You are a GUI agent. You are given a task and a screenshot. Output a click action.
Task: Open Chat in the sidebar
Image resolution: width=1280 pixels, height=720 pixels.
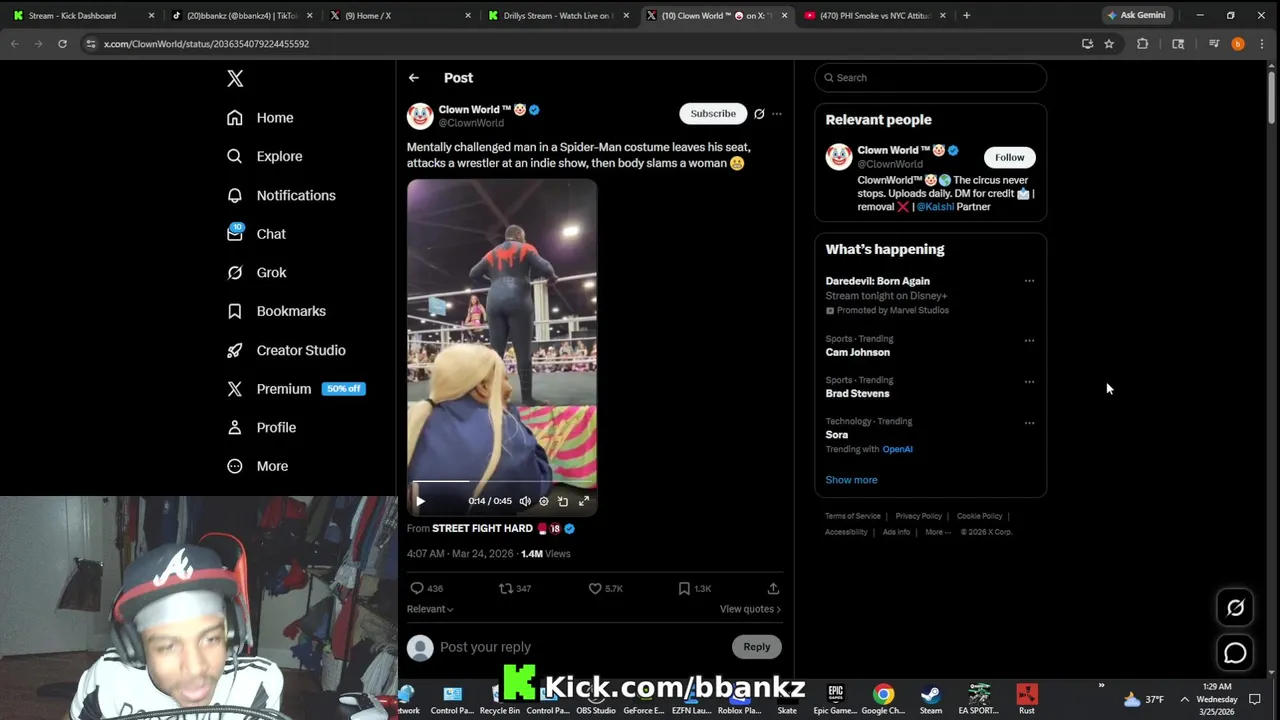point(256,234)
